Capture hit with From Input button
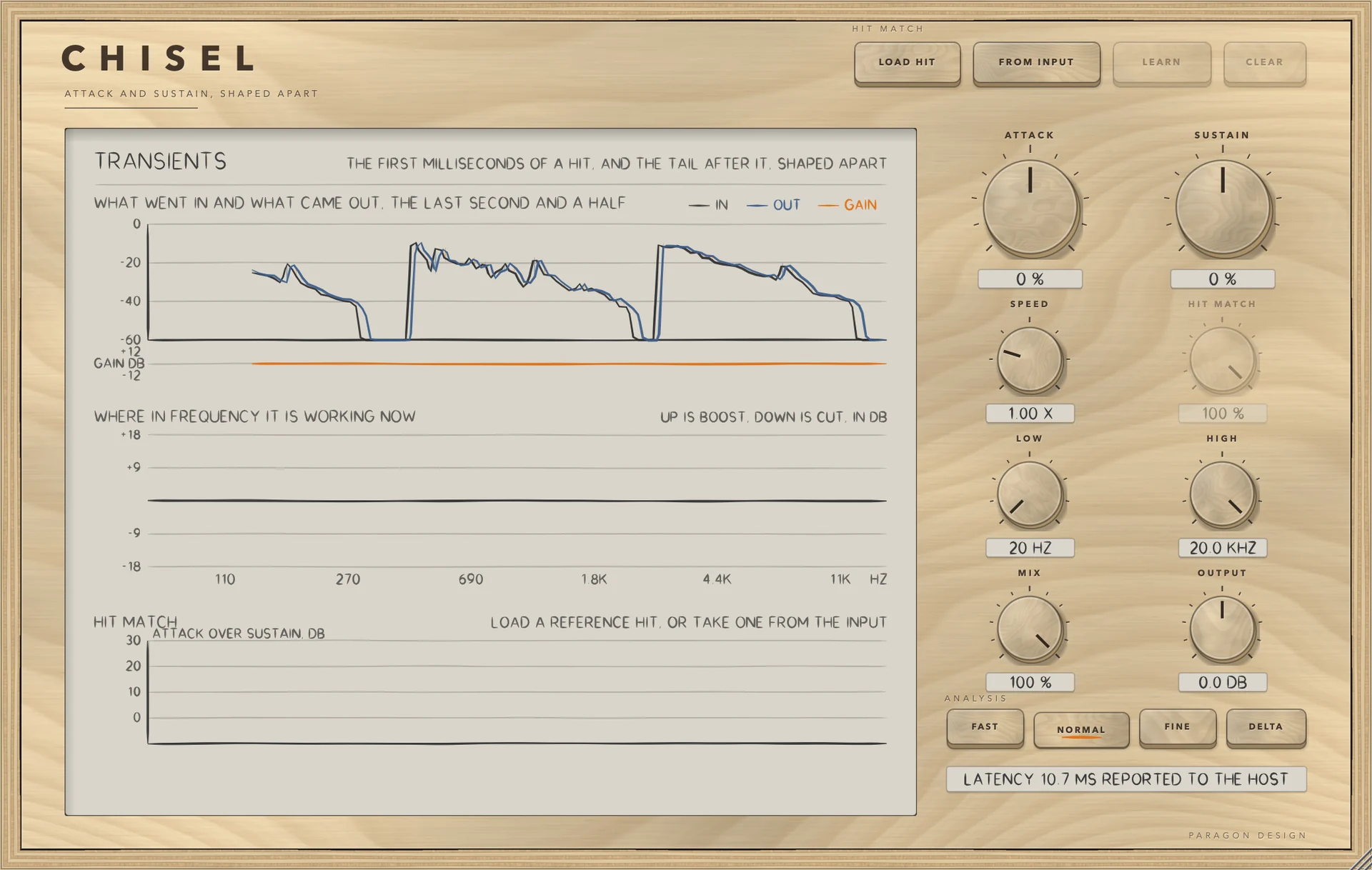 (x=1036, y=63)
